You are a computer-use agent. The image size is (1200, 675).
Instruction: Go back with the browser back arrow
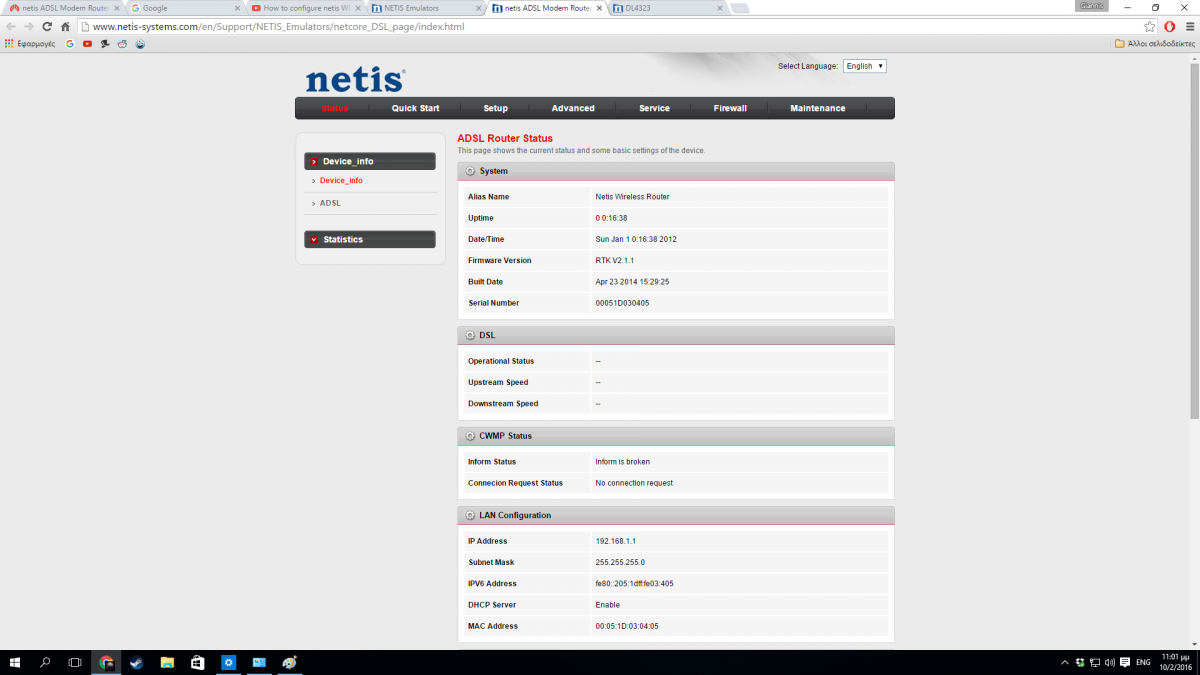(11, 27)
